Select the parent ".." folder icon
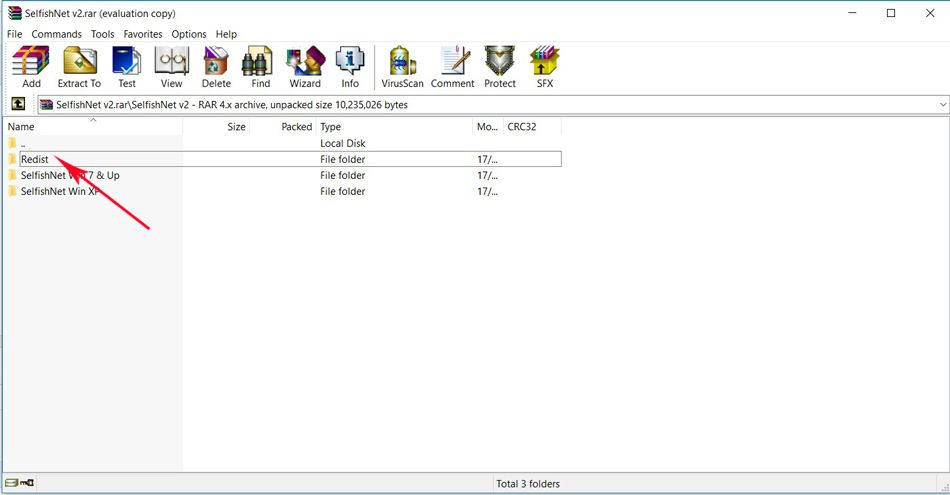This screenshot has width=950, height=495. pyautogui.click(x=12, y=143)
